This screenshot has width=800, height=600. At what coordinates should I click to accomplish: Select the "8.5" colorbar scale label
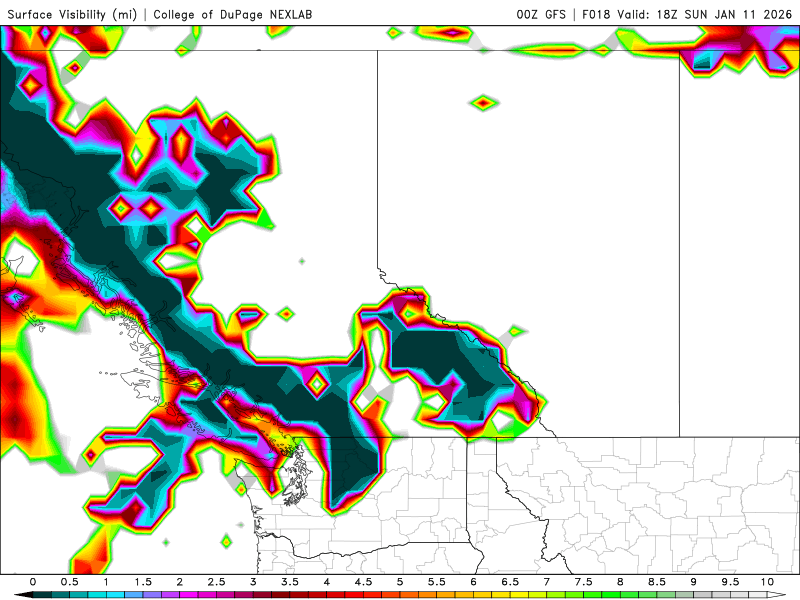pyautogui.click(x=657, y=582)
